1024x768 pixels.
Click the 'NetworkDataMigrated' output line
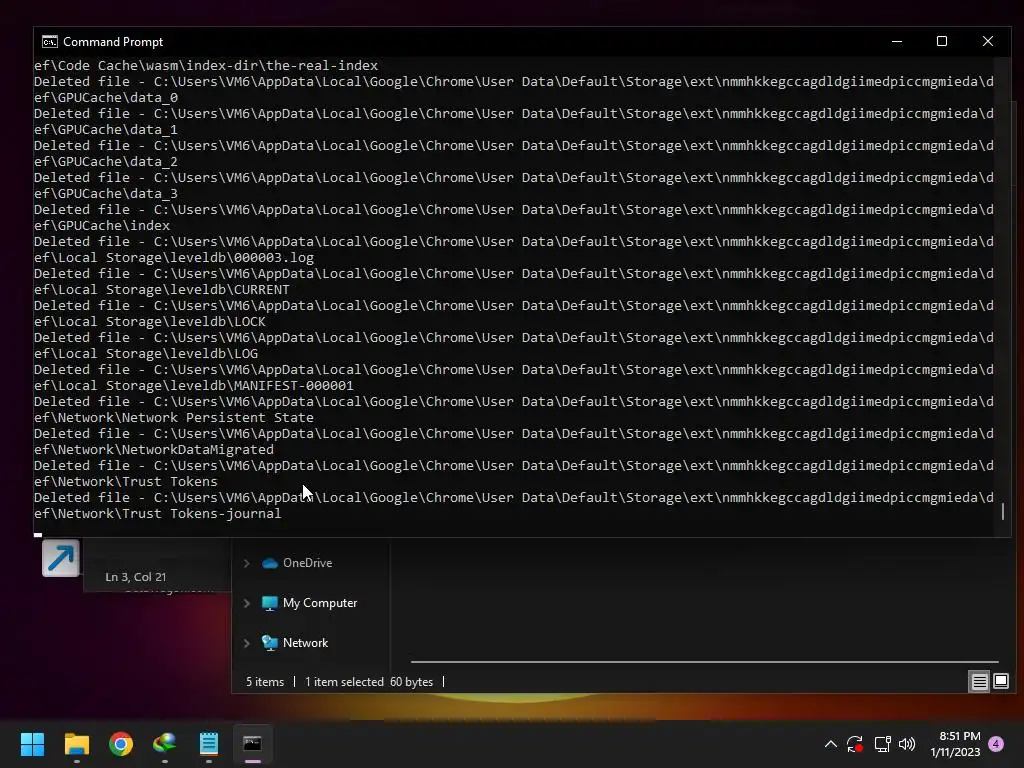154,450
